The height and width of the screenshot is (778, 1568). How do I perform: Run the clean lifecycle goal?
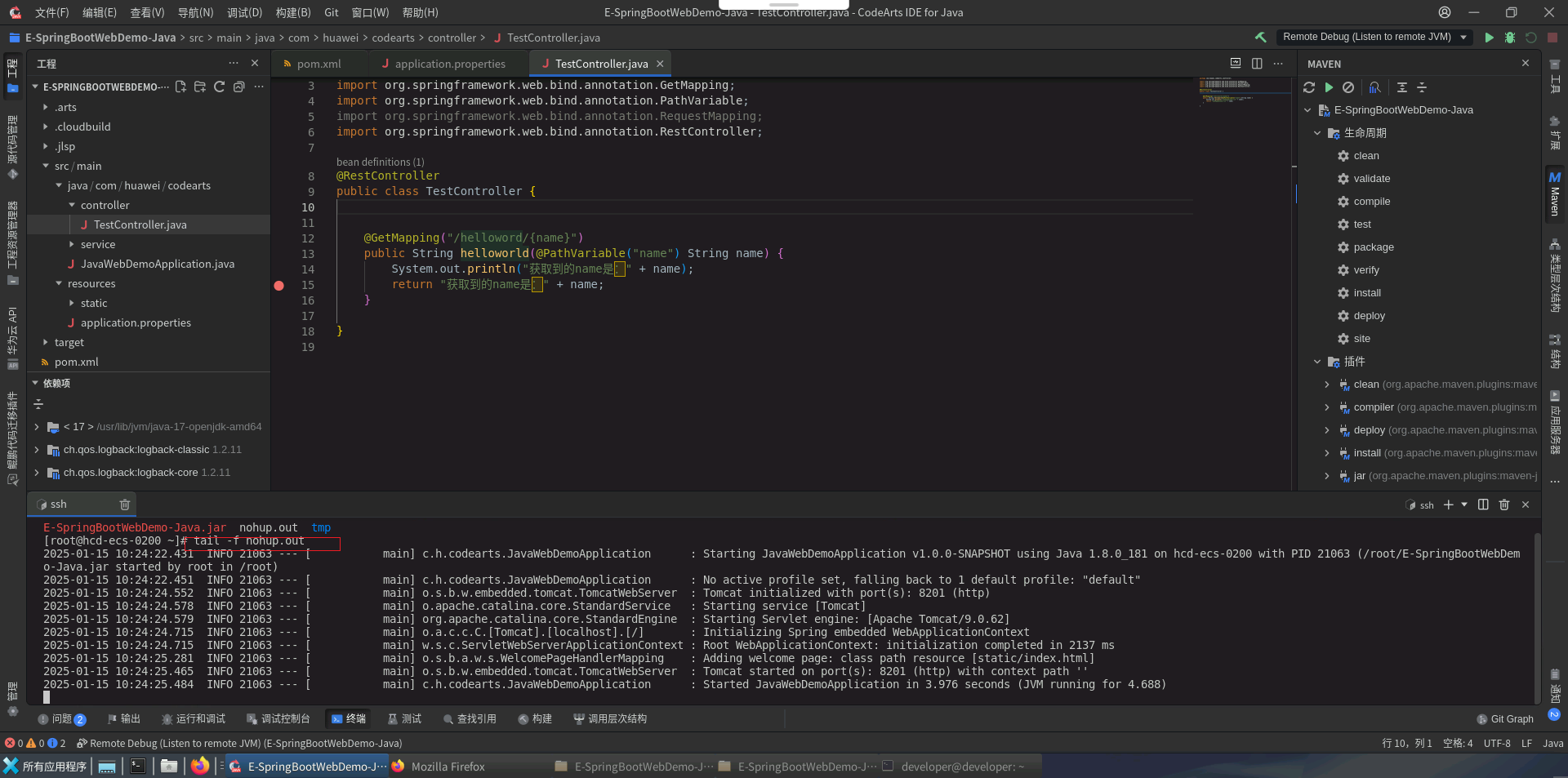point(1365,156)
